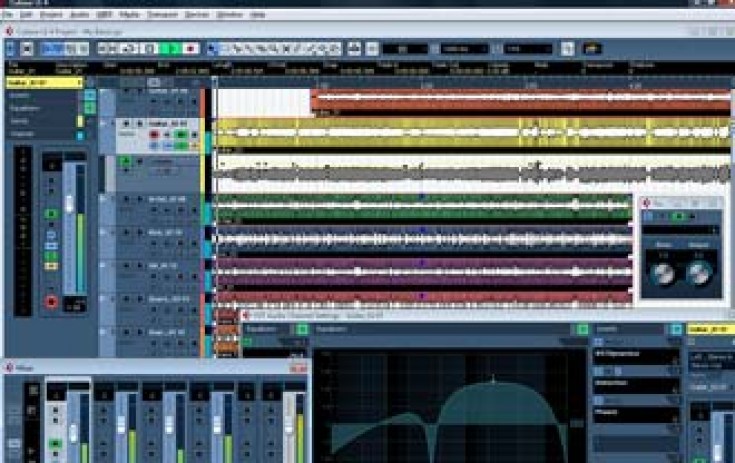Image resolution: width=735 pixels, height=463 pixels.
Task: Open the Transport menu
Action: [x=162, y=15]
